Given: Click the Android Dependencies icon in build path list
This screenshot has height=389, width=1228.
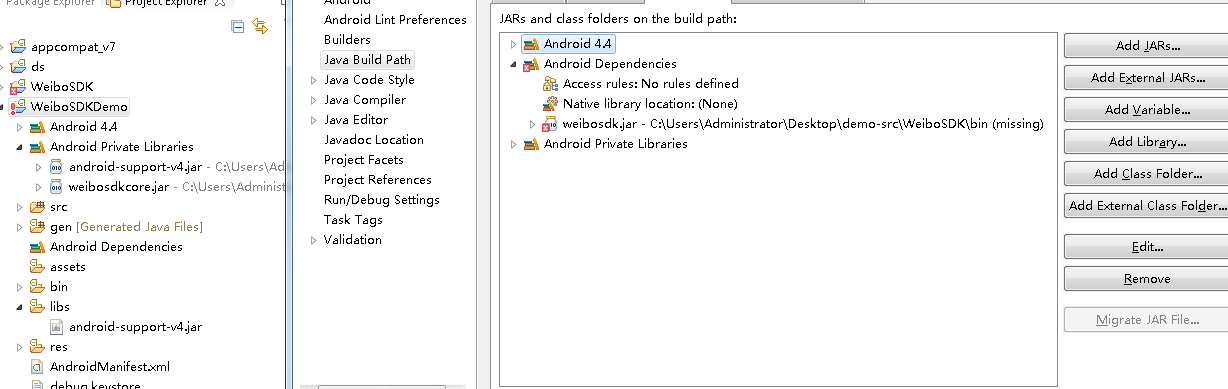Looking at the screenshot, I should pyautogui.click(x=531, y=64).
